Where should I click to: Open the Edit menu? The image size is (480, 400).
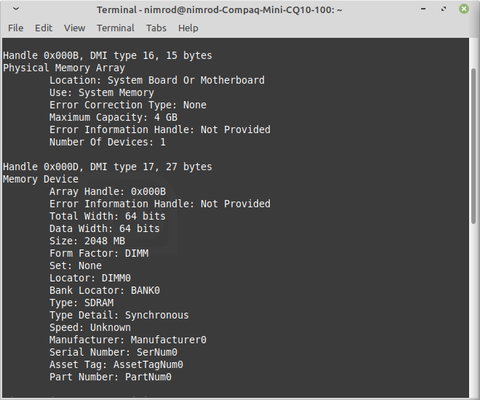tap(44, 28)
